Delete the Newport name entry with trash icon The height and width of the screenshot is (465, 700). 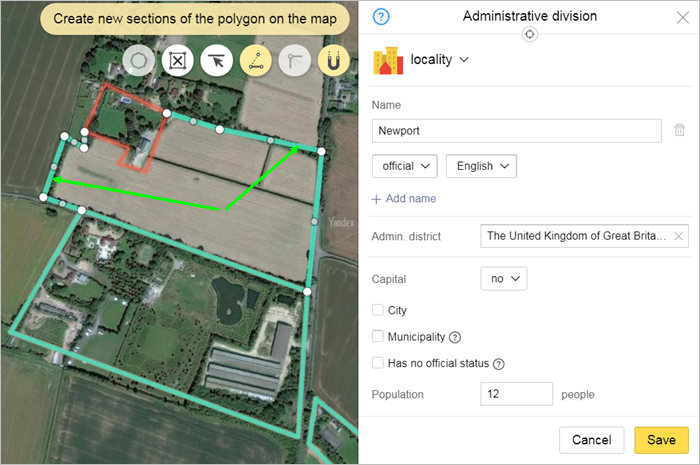(679, 130)
